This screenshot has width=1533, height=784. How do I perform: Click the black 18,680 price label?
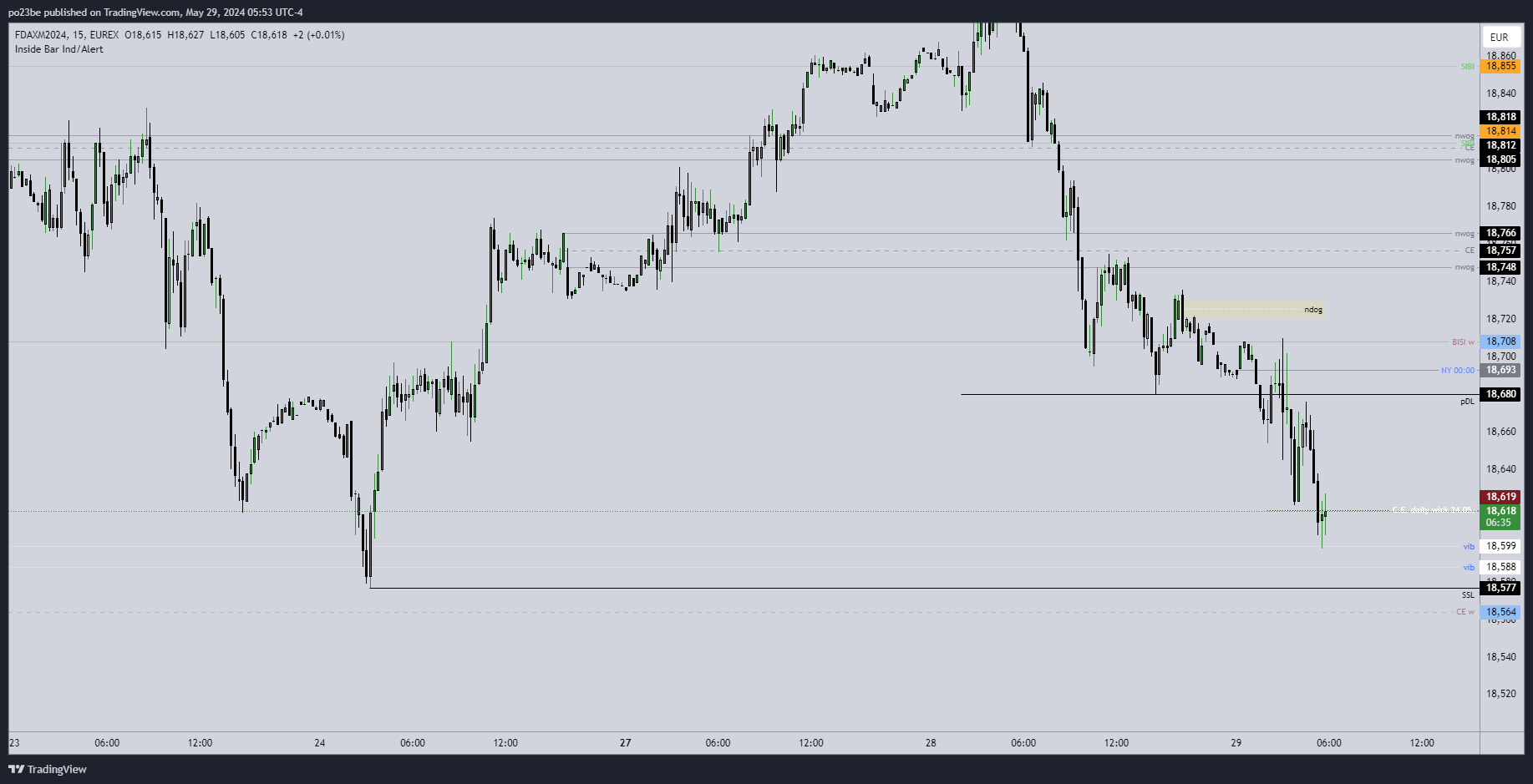tap(1500, 394)
